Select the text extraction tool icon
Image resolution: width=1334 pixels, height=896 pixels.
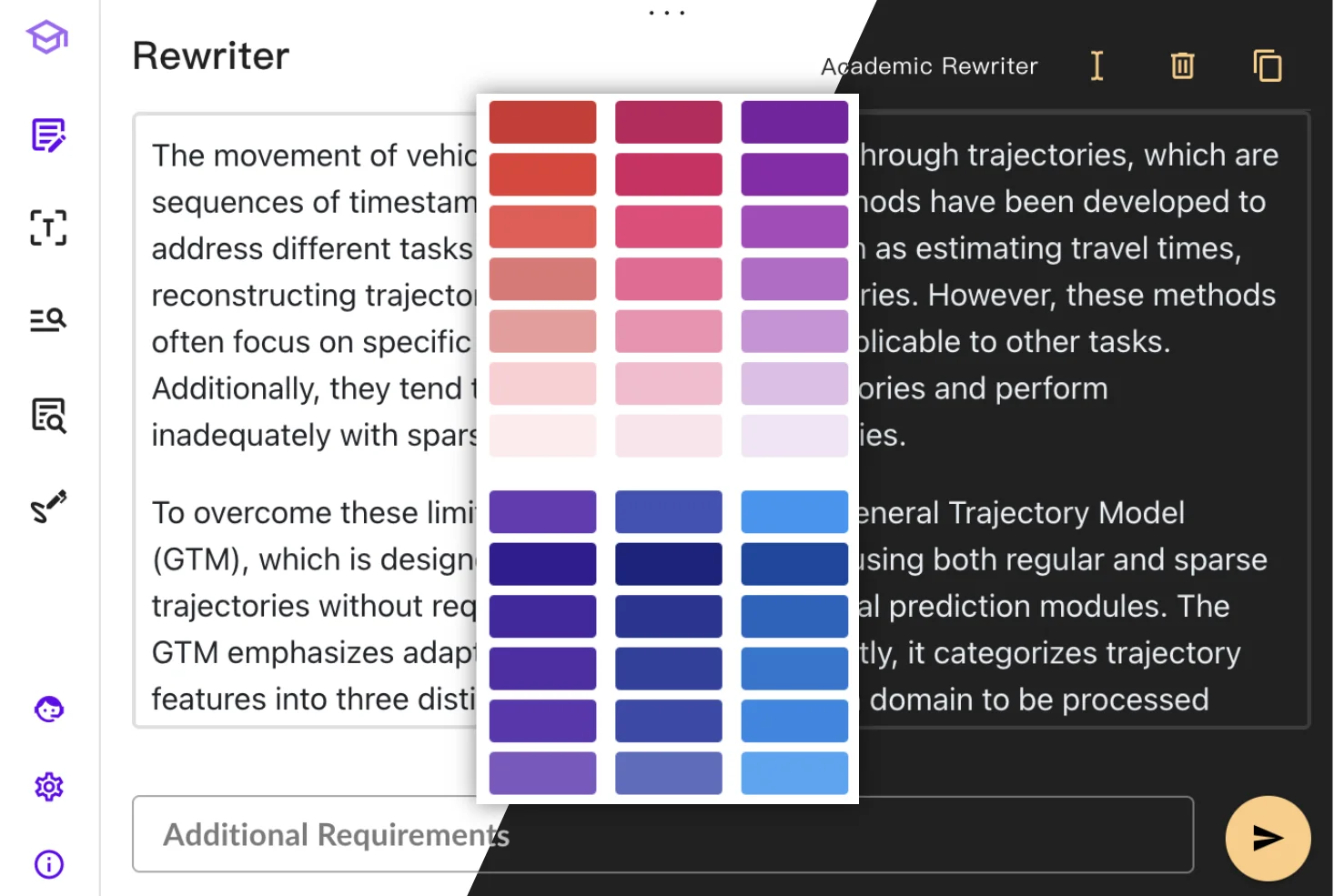tap(47, 228)
